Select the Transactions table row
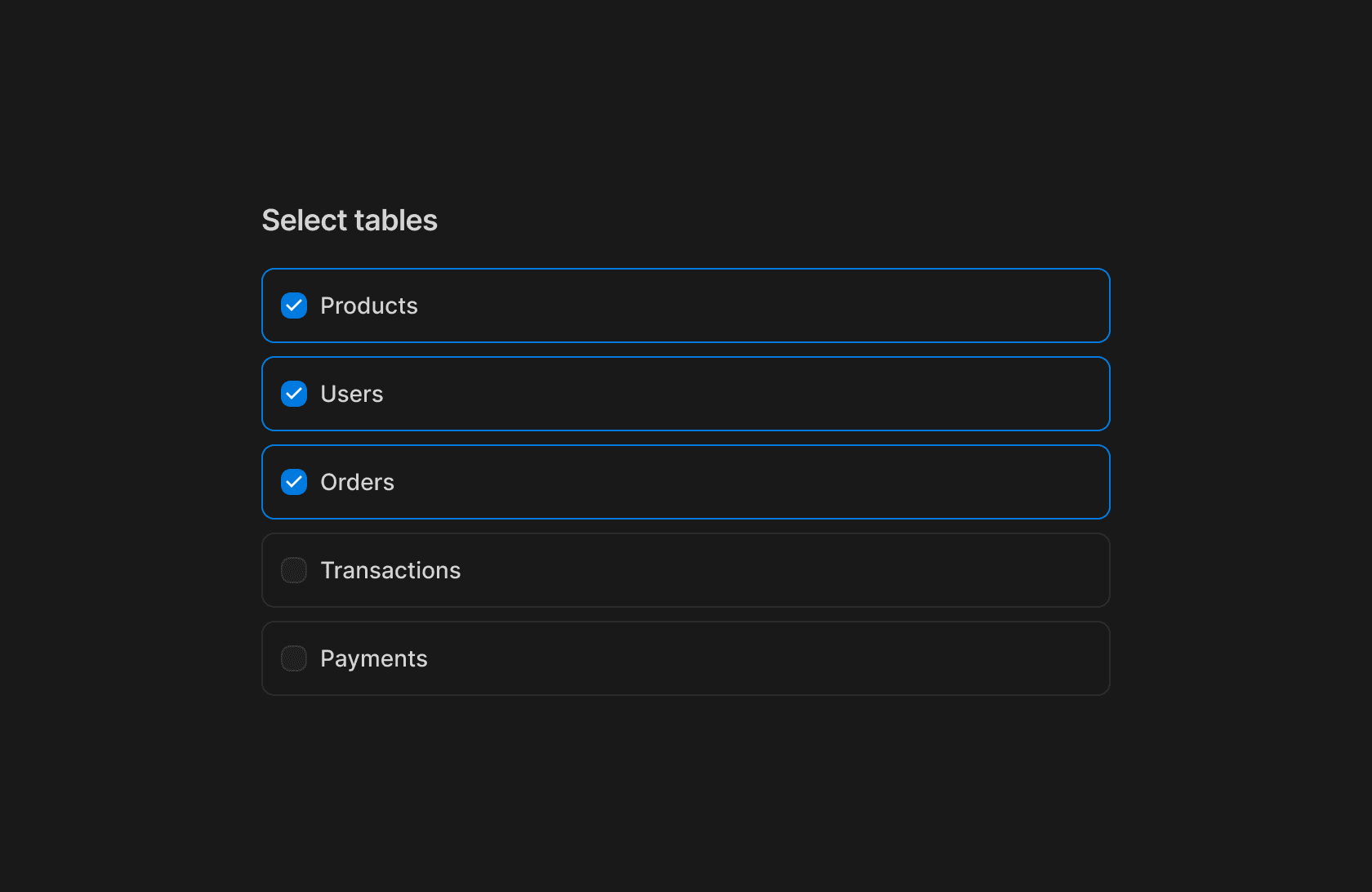Screen dimensions: 1372x892 coord(686,570)
